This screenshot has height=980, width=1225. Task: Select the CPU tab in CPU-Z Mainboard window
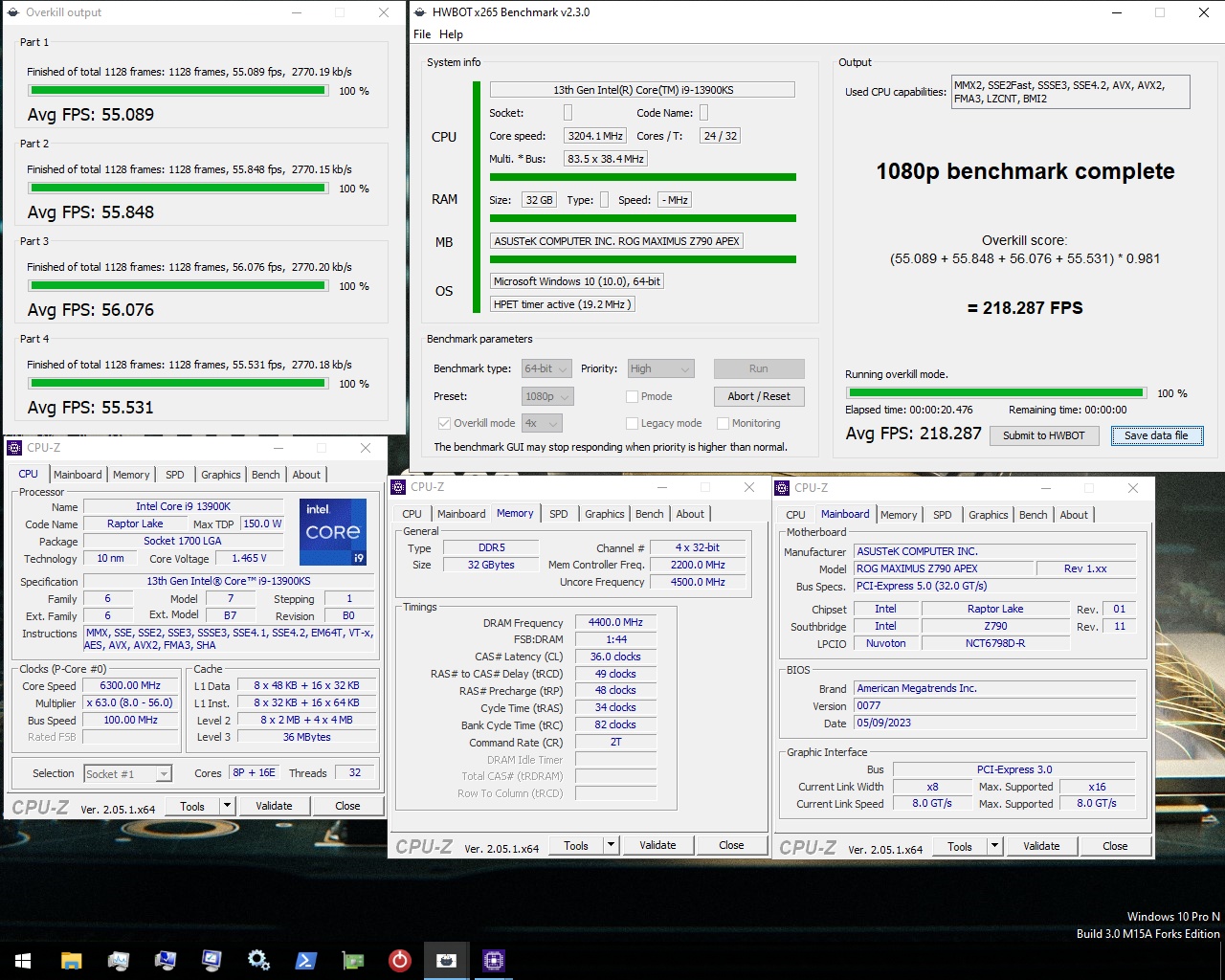tap(795, 515)
